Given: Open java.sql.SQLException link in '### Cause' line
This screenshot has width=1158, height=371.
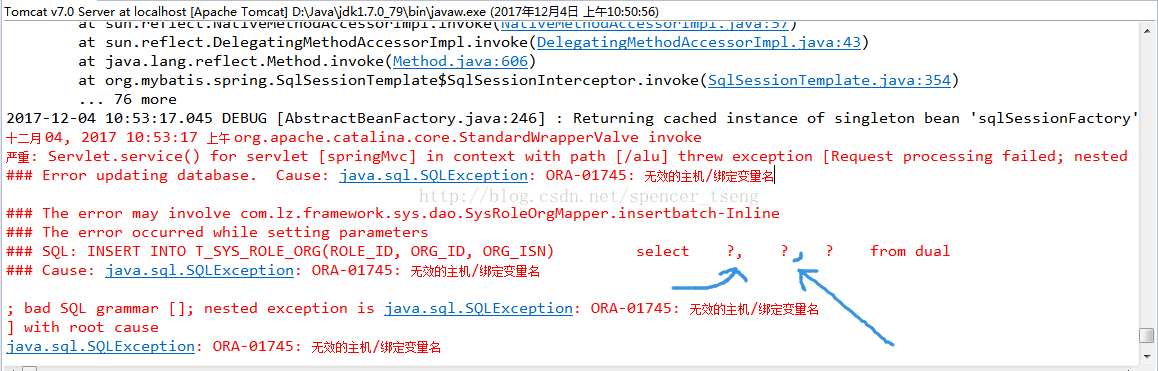Looking at the screenshot, I should point(199,270).
